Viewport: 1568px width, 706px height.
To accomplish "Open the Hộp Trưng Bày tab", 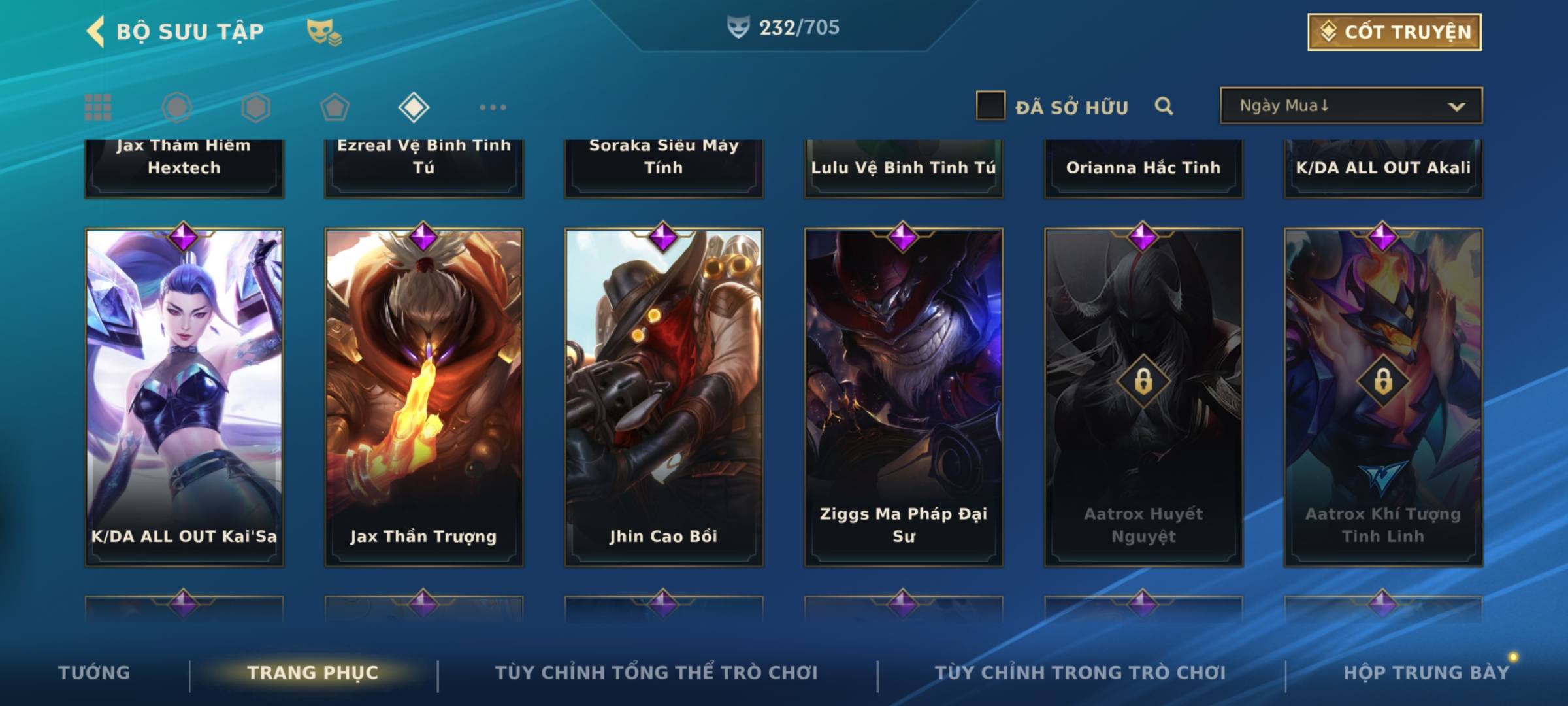I will point(1426,673).
